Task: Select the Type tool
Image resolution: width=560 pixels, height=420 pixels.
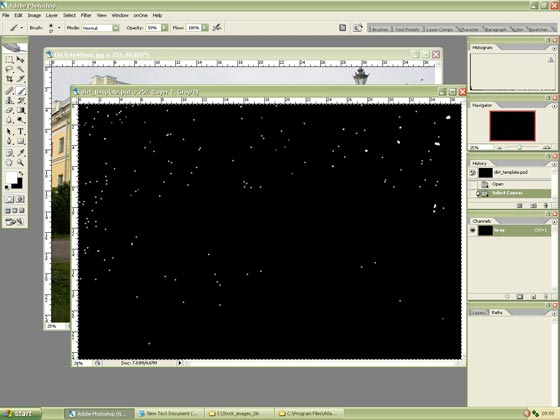Action: (20, 132)
